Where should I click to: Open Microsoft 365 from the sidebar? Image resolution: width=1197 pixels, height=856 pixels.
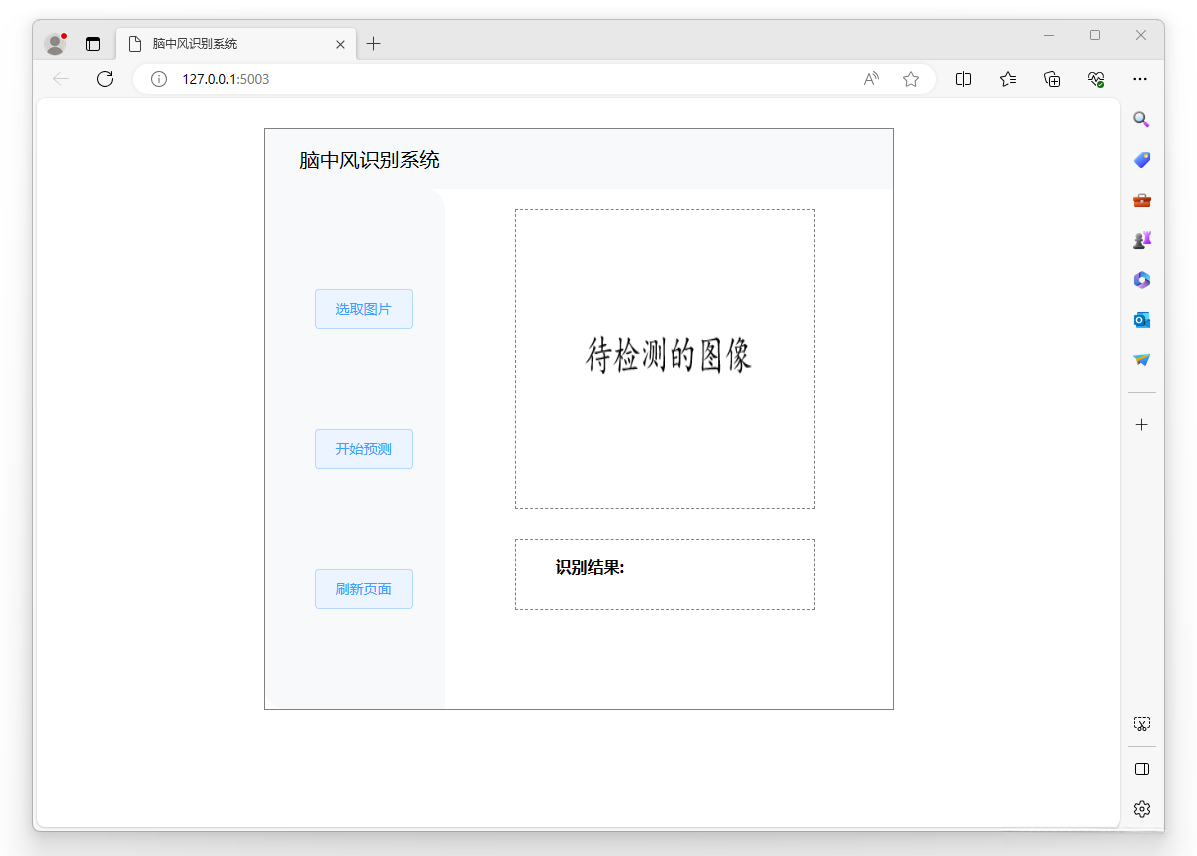[1141, 279]
